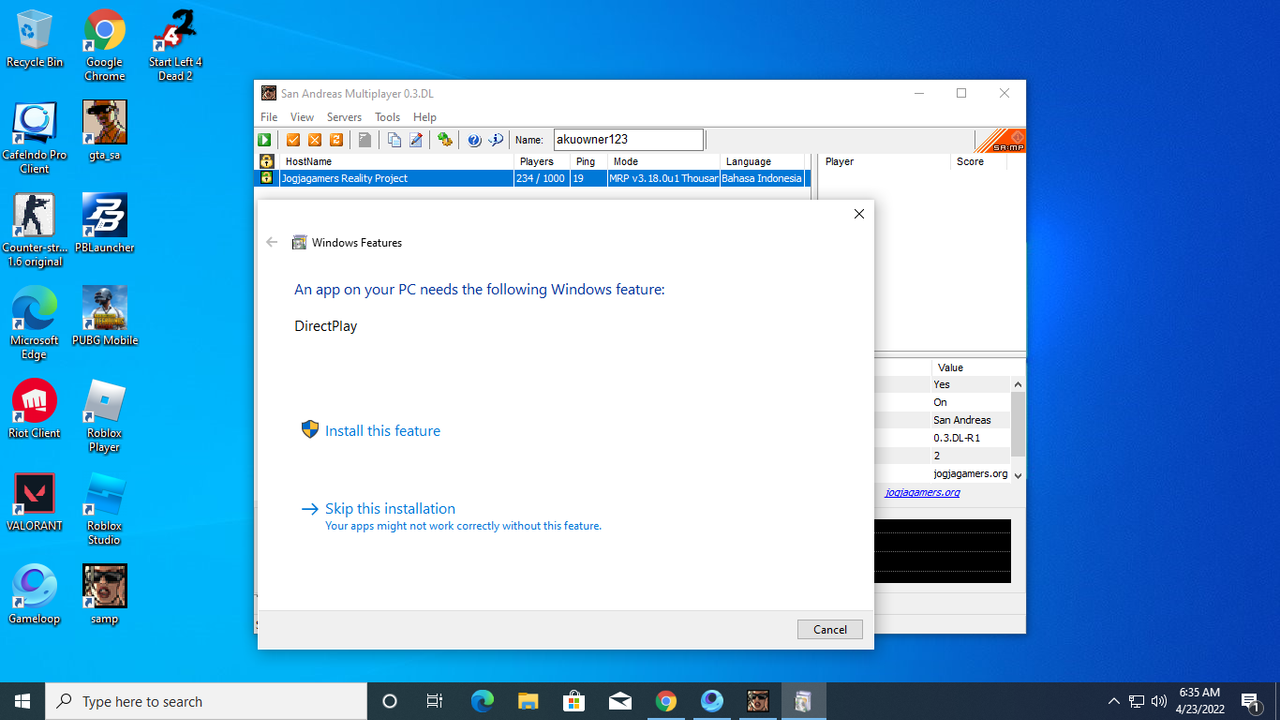Click the orange Refresh Server toolbar icon
Viewport: 1280px width, 720px height.
click(336, 141)
